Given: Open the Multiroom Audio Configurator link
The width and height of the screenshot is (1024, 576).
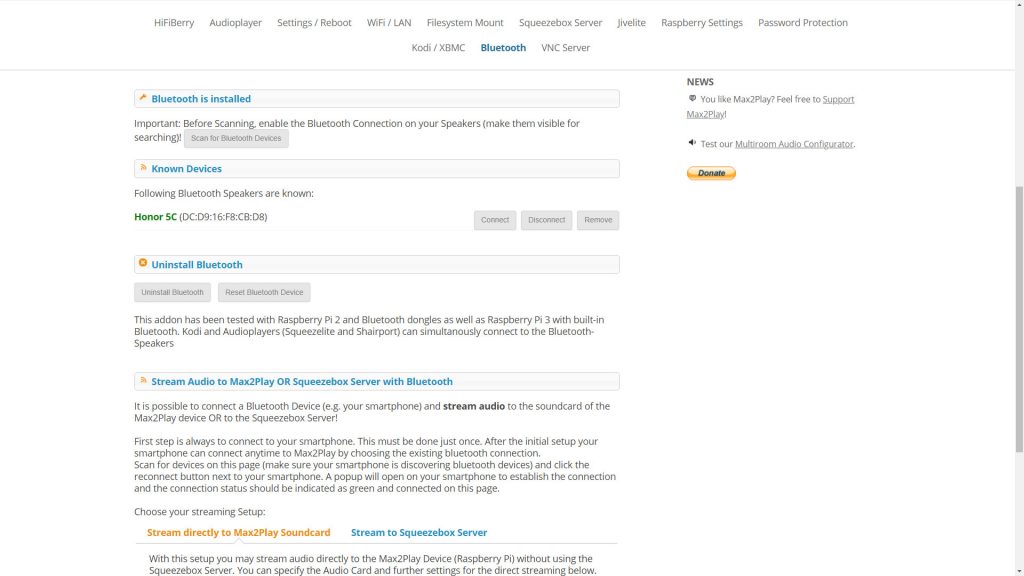Looking at the screenshot, I should pos(793,144).
